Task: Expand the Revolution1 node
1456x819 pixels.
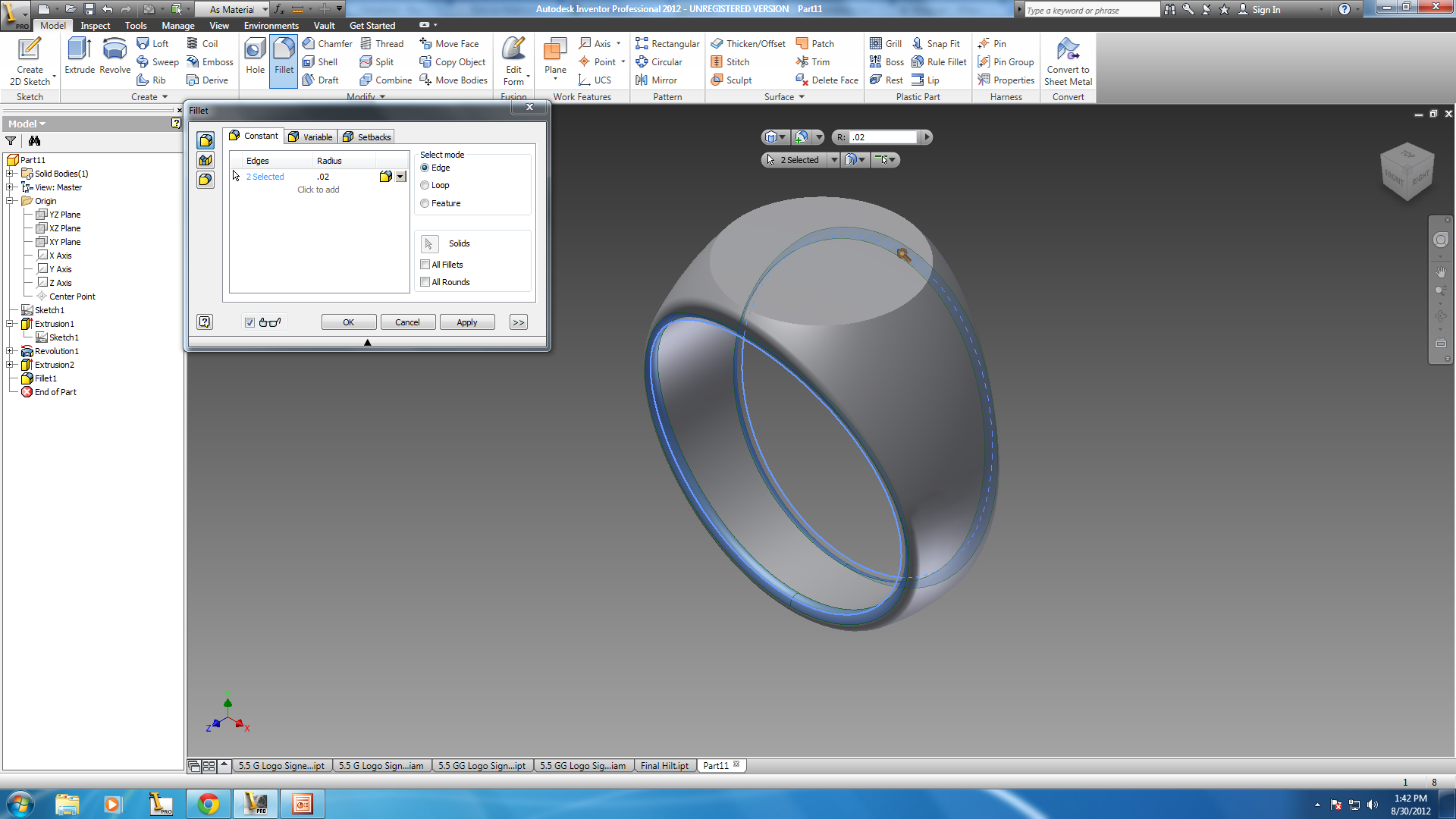Action: tap(9, 351)
